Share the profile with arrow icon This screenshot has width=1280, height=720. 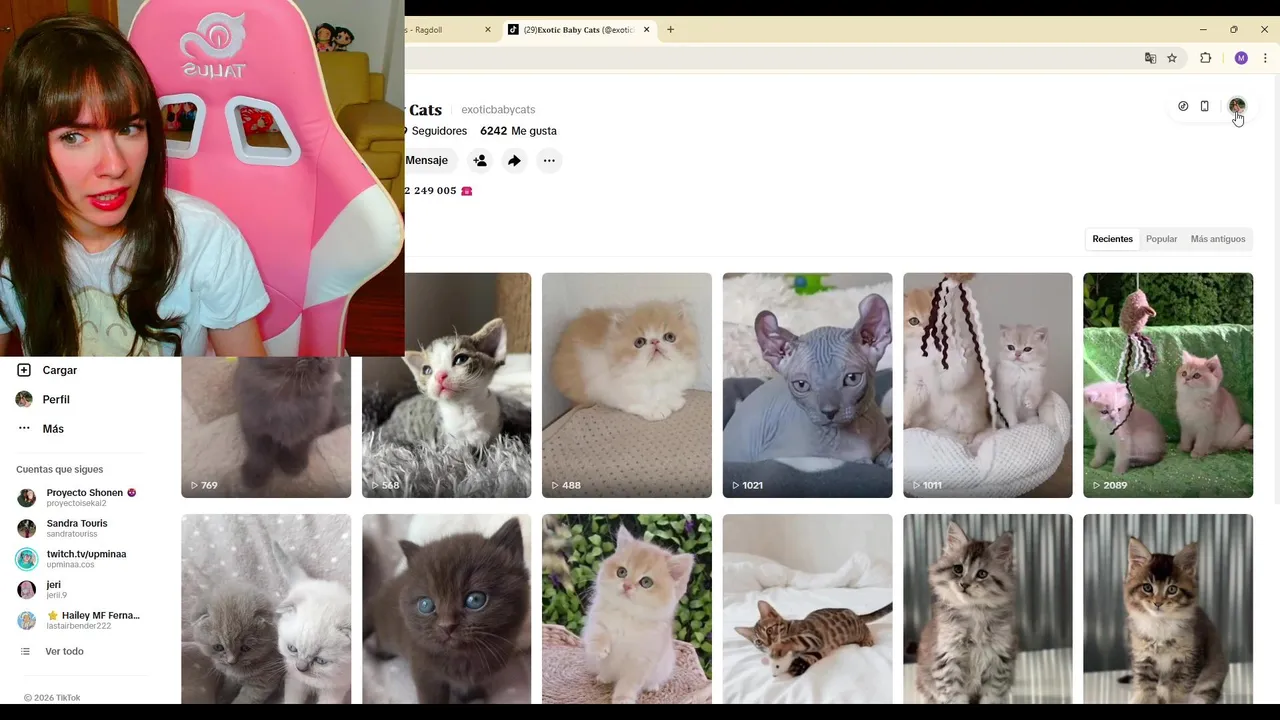[x=514, y=160]
